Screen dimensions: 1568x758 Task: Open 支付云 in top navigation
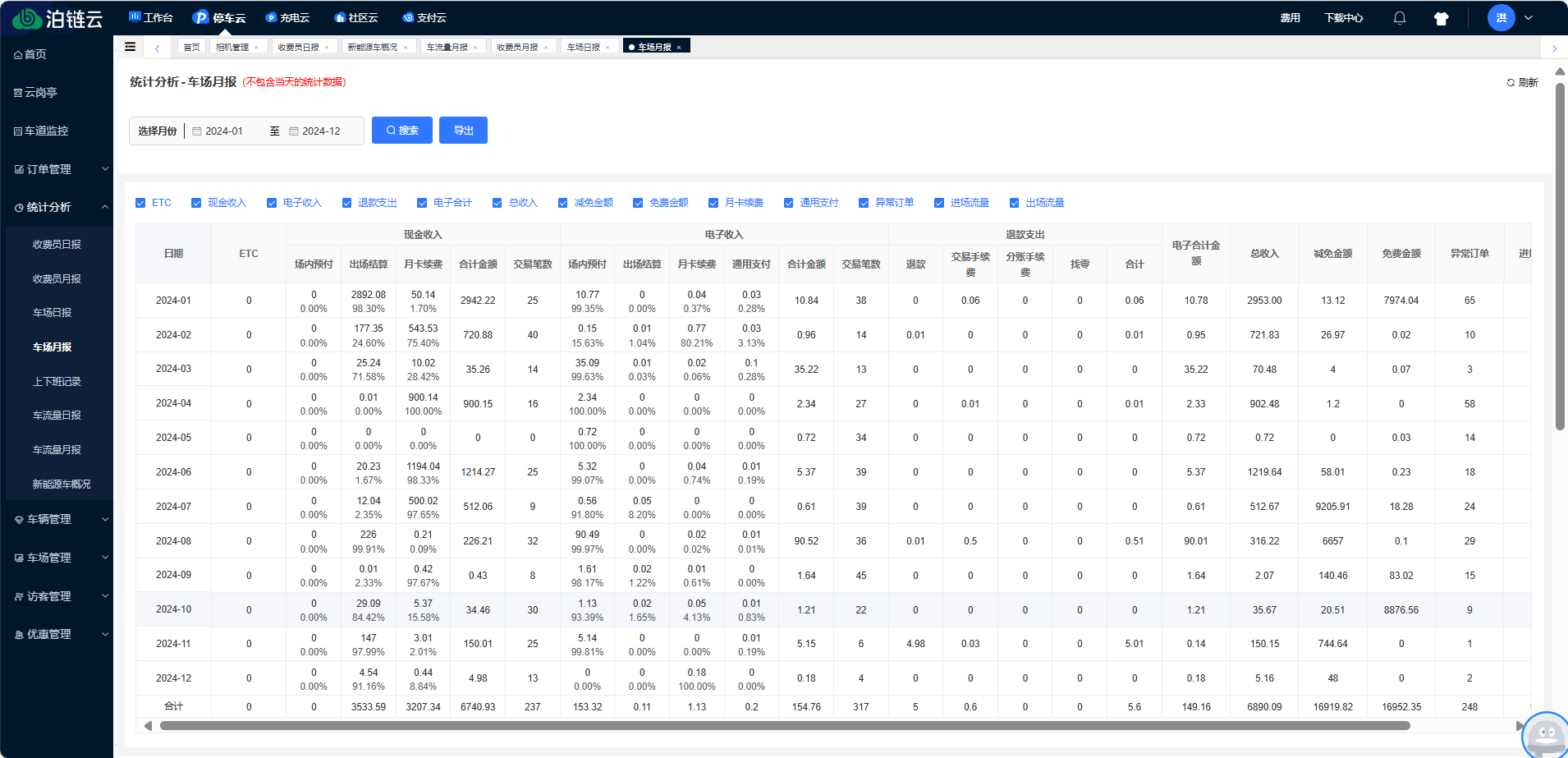point(424,17)
